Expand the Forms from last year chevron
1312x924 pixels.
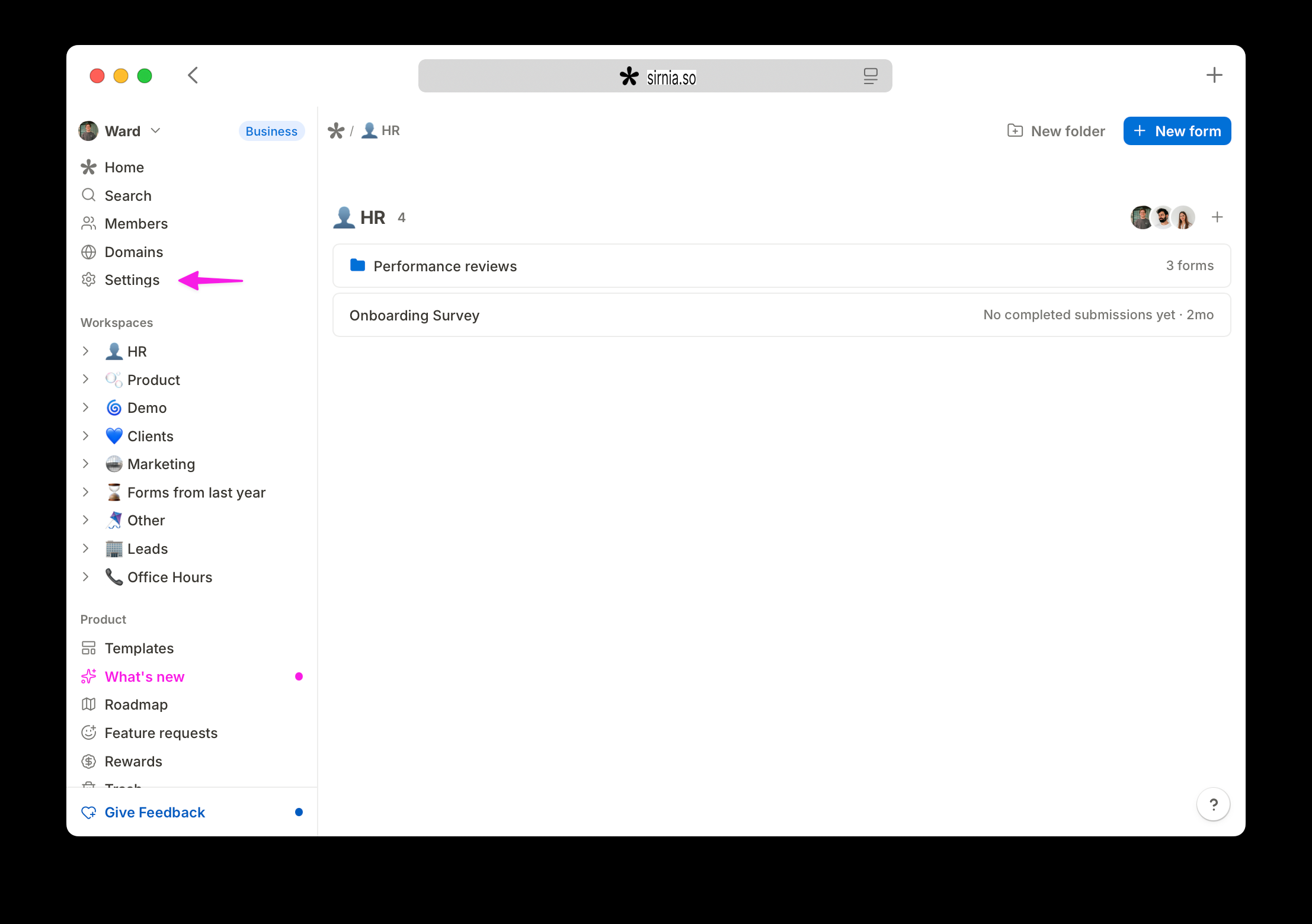(85, 492)
